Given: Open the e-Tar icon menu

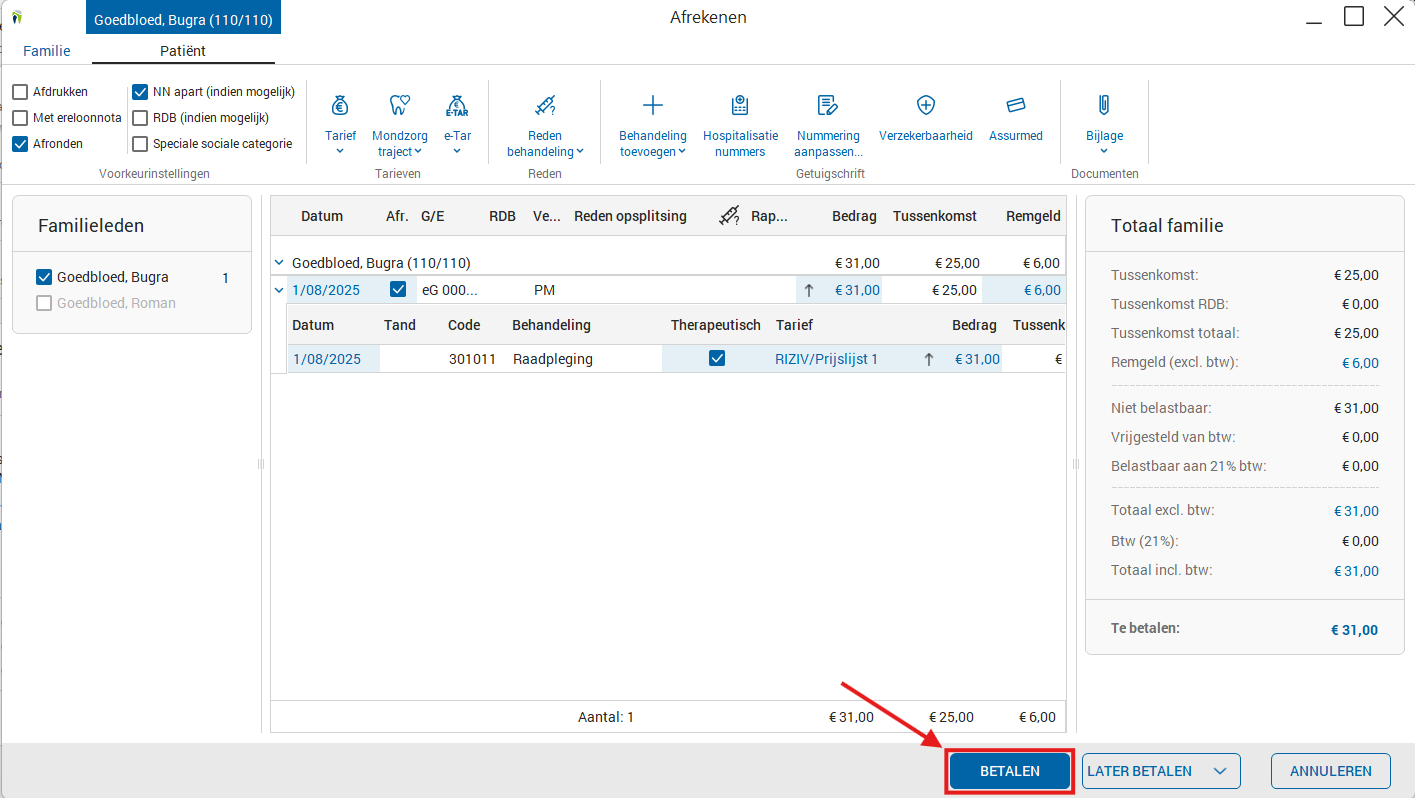Looking at the screenshot, I should pyautogui.click(x=457, y=106).
